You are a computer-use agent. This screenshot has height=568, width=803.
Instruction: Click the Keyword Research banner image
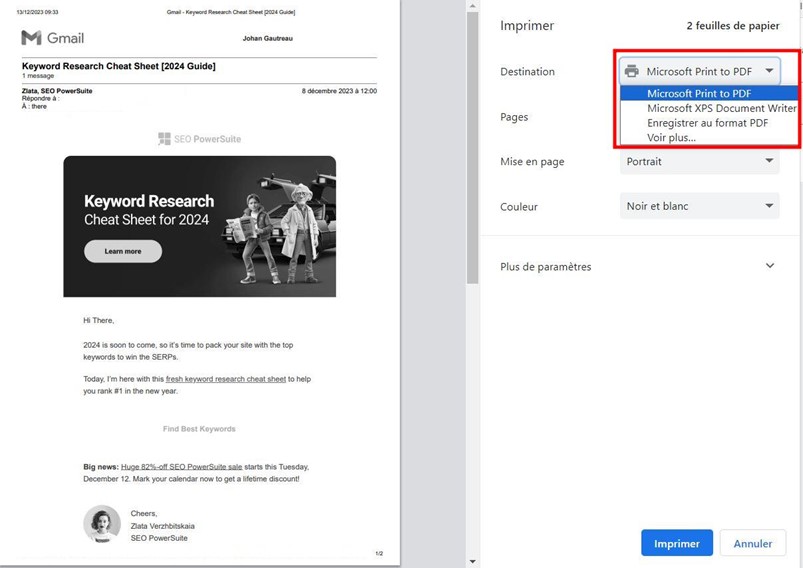200,226
